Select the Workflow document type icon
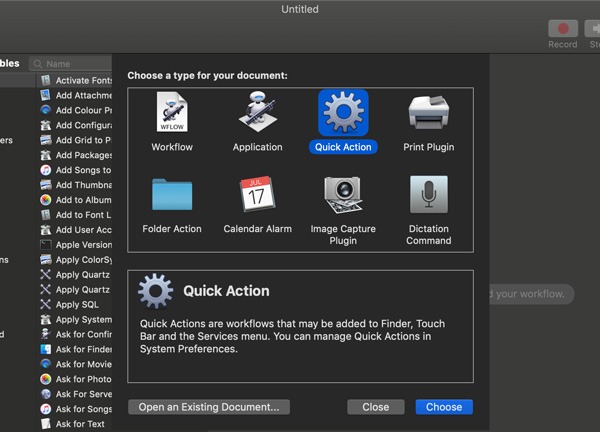This screenshot has height=432, width=600. [172, 112]
